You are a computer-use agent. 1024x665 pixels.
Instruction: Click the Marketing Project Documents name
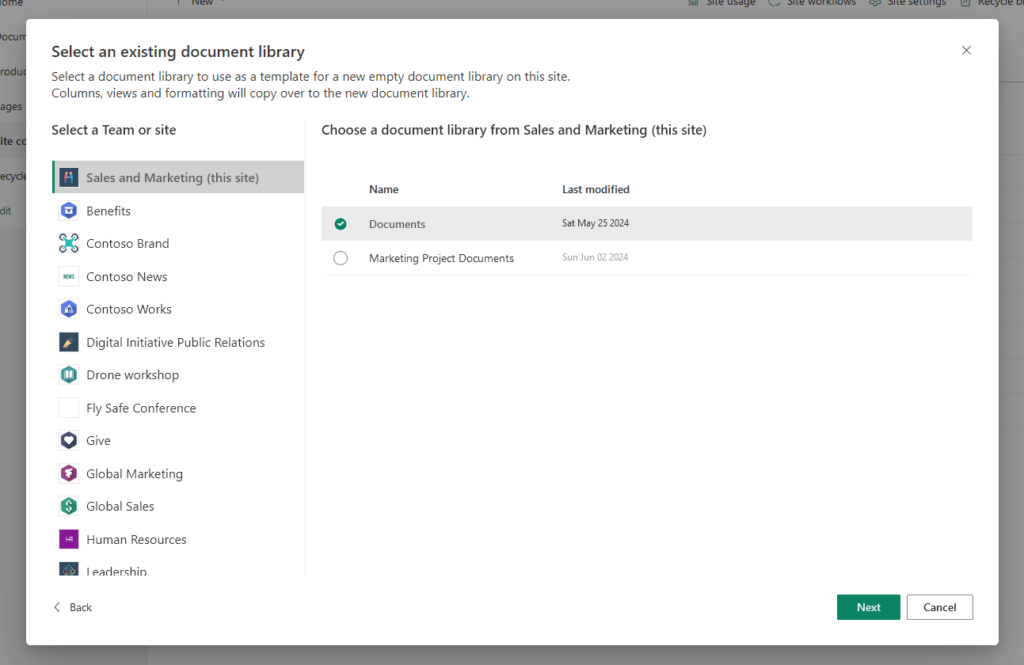[x=441, y=258]
